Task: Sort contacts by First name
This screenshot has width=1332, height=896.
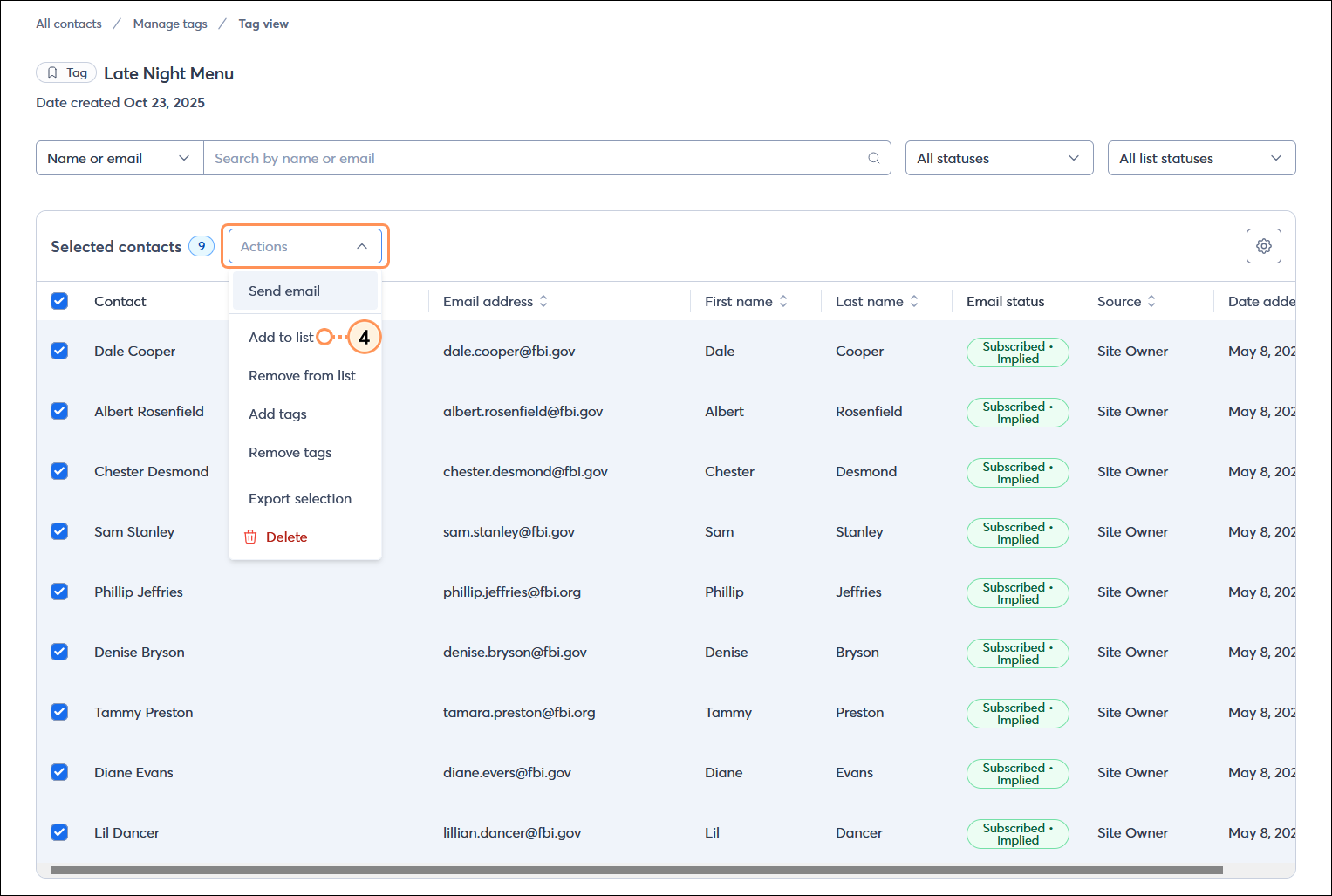Action: 784,301
